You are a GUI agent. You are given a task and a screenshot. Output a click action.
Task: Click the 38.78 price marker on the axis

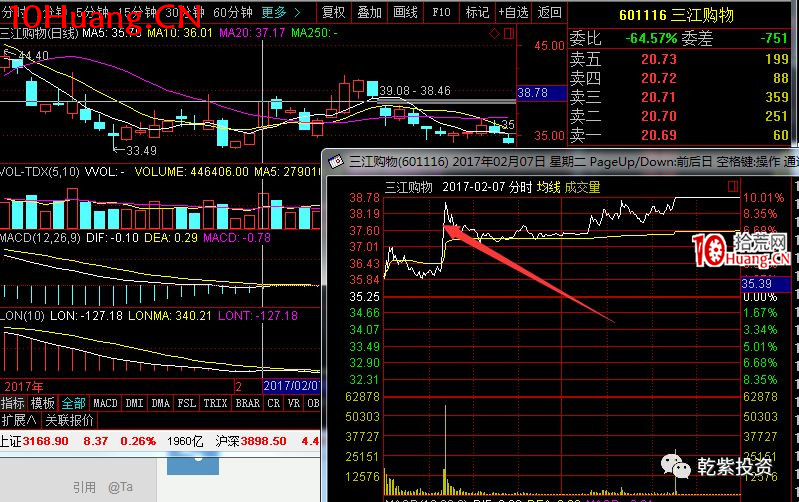(541, 93)
